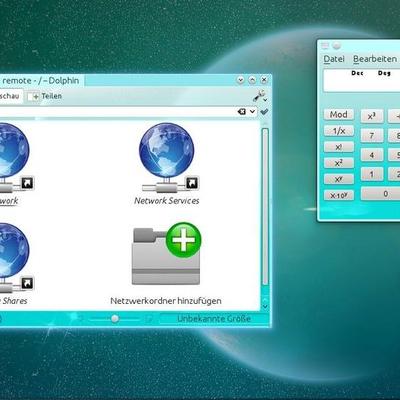Confirm location with the checkmark icon
The width and height of the screenshot is (400, 400).
click(264, 112)
